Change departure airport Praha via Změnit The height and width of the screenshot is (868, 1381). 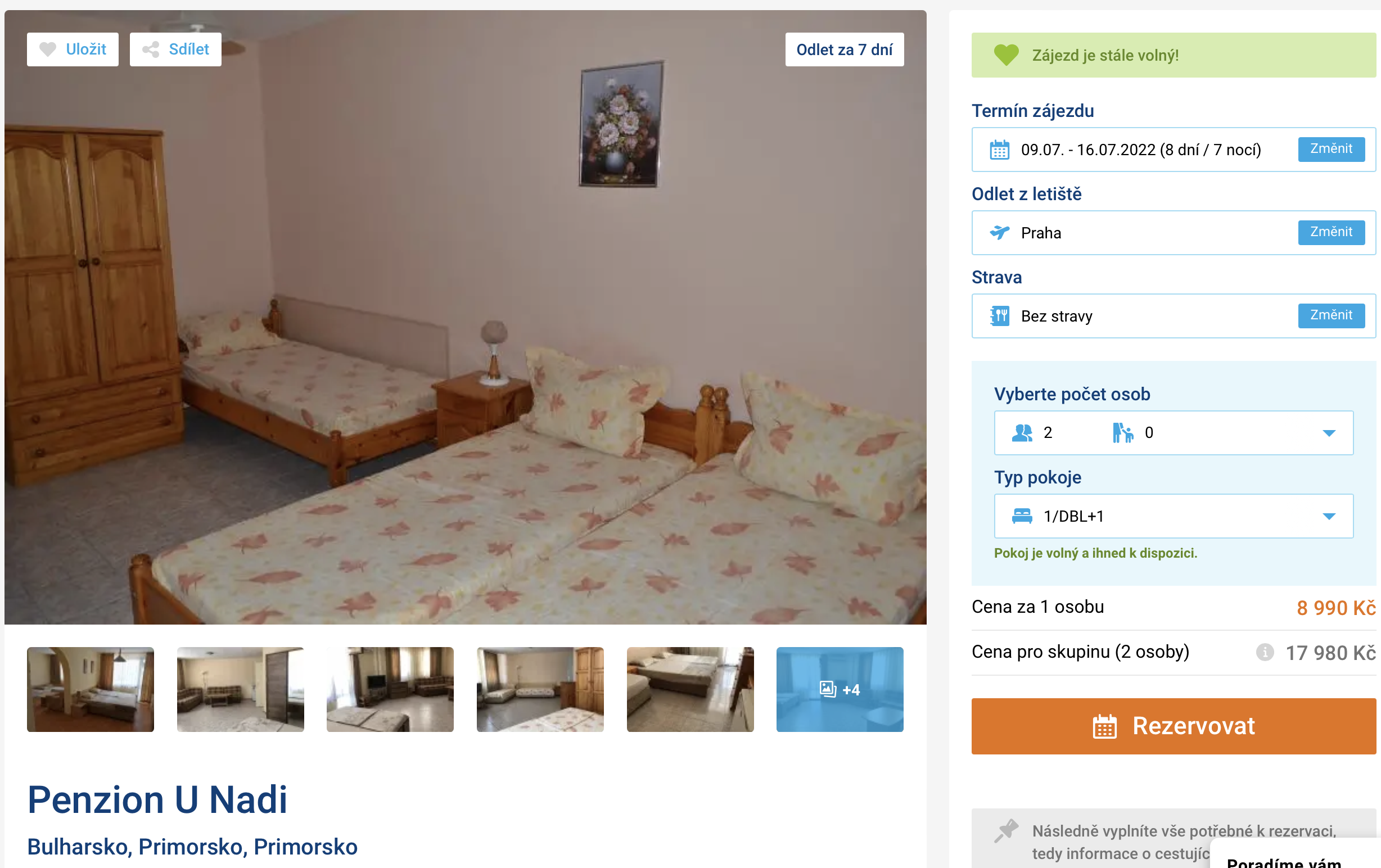pos(1331,232)
